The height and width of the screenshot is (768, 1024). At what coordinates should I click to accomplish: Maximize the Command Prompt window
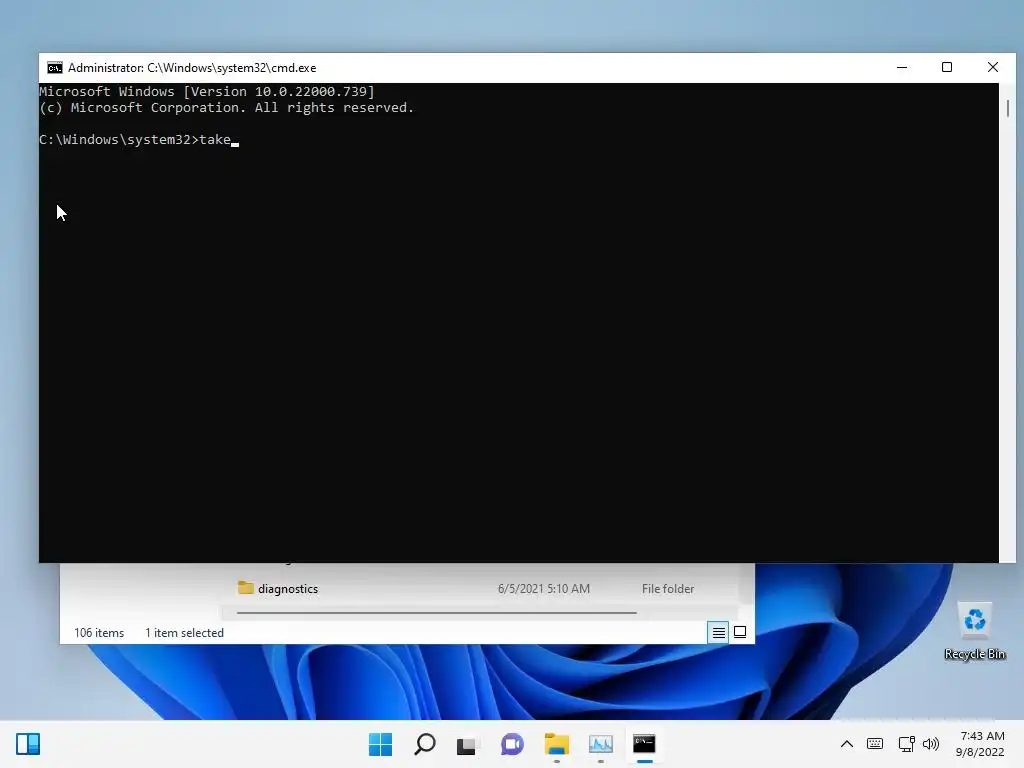coord(947,67)
